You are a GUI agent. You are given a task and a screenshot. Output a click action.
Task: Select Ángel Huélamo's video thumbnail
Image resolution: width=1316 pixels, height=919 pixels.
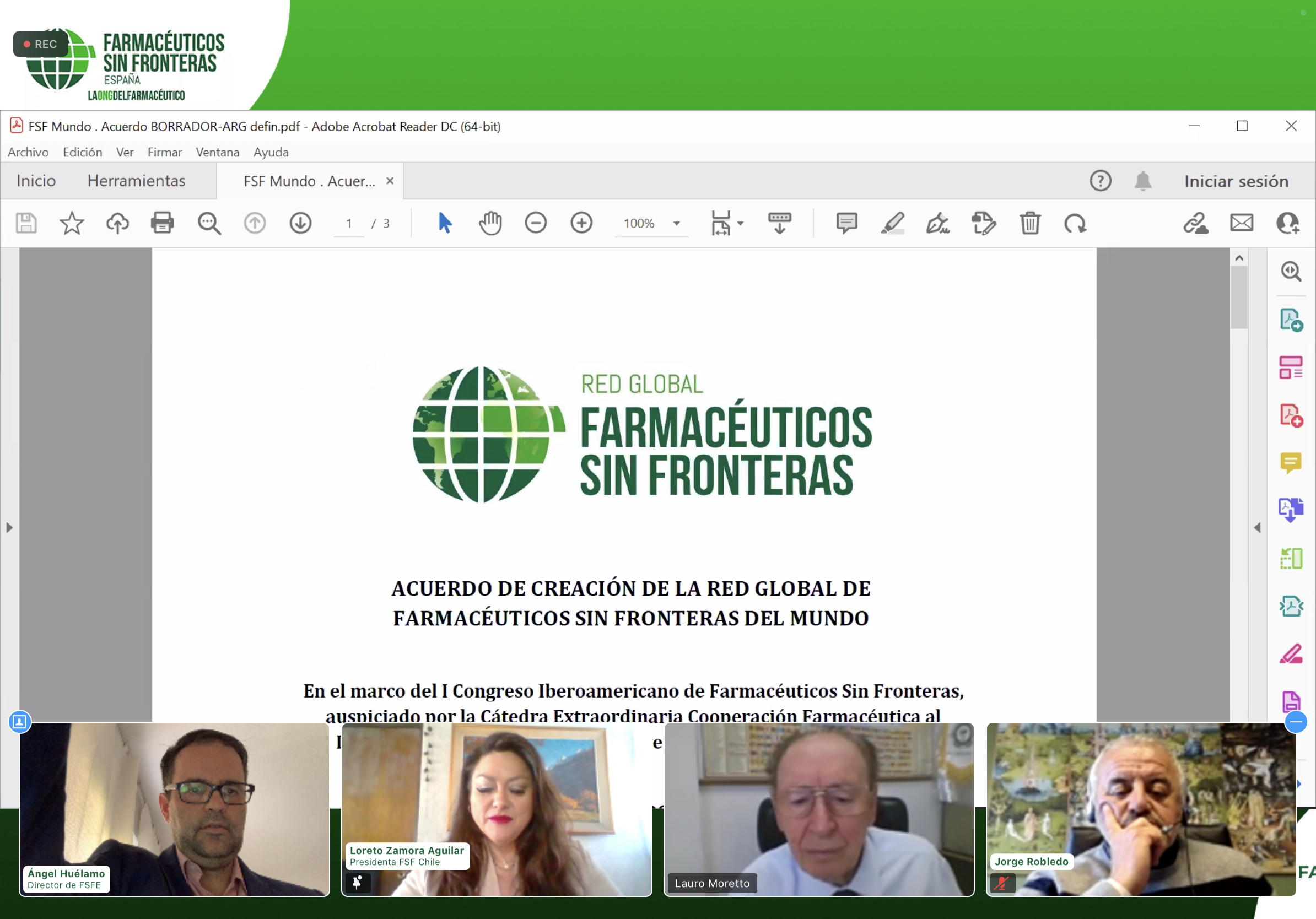[x=174, y=809]
